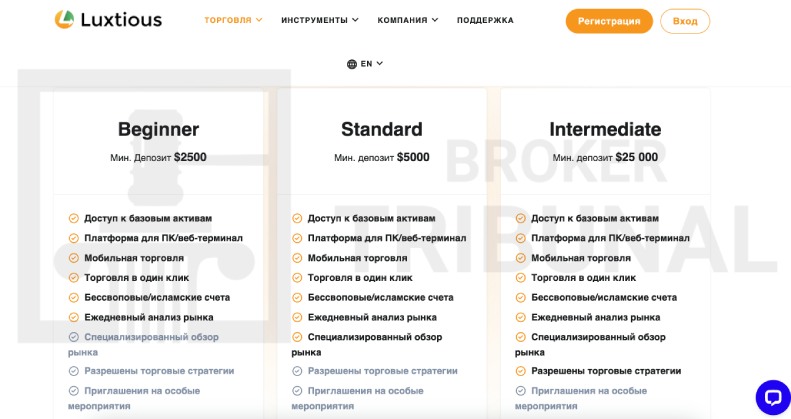Click Beginner's Доступ к базовым активам checkmark
Image resolution: width=791 pixels, height=419 pixels.
74,218
